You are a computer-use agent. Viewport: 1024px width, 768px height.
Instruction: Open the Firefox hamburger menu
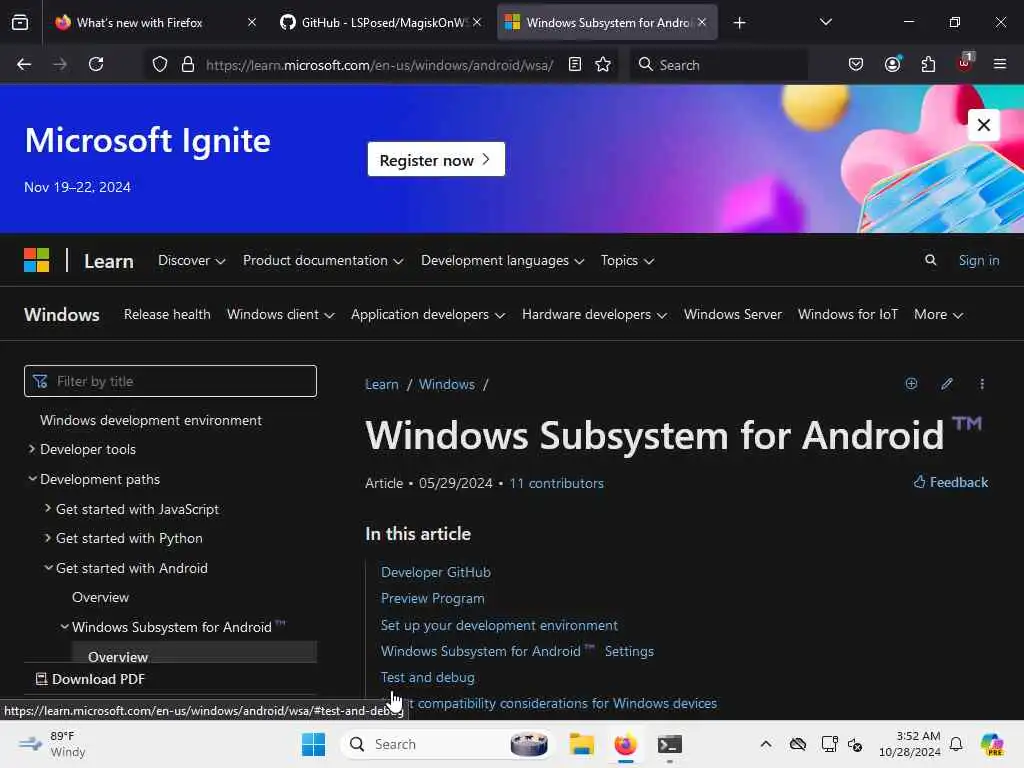(x=1000, y=64)
